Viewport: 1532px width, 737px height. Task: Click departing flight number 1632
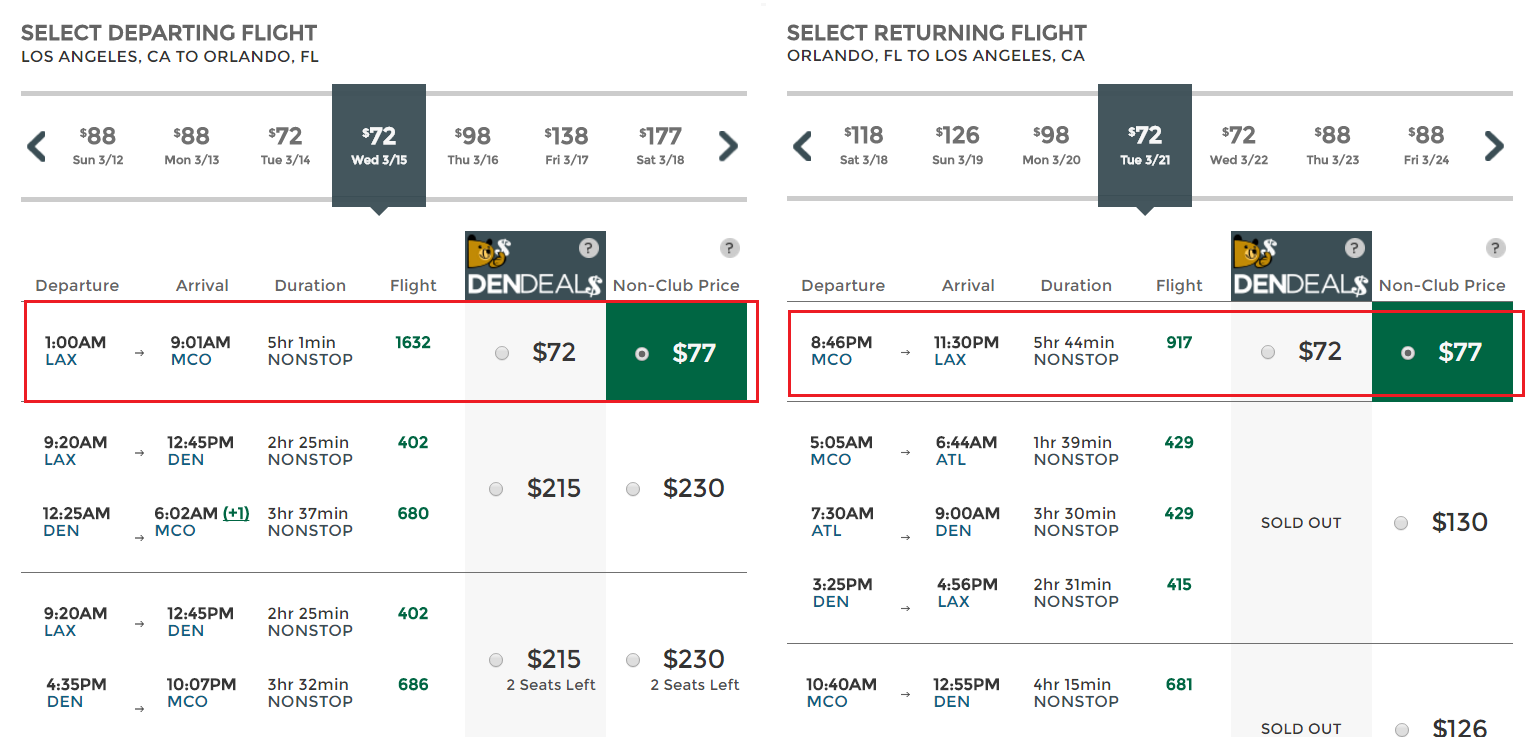click(x=413, y=342)
